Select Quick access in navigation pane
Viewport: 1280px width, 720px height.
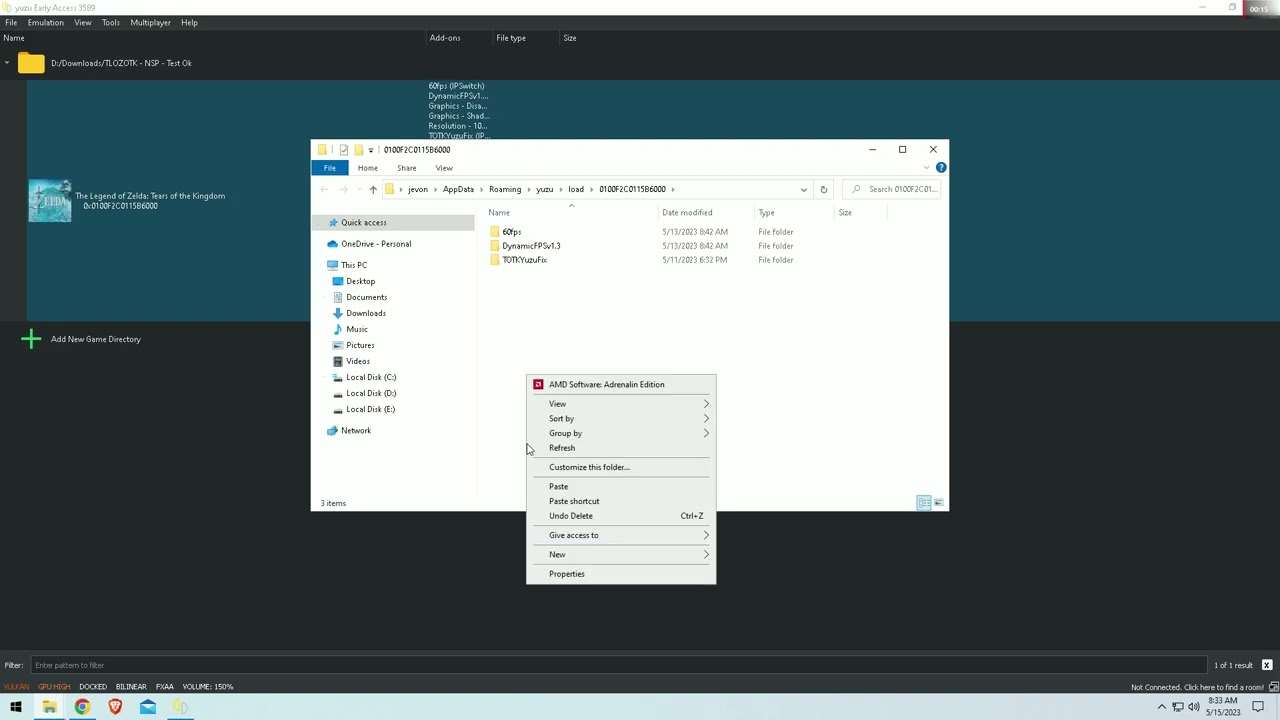point(363,222)
